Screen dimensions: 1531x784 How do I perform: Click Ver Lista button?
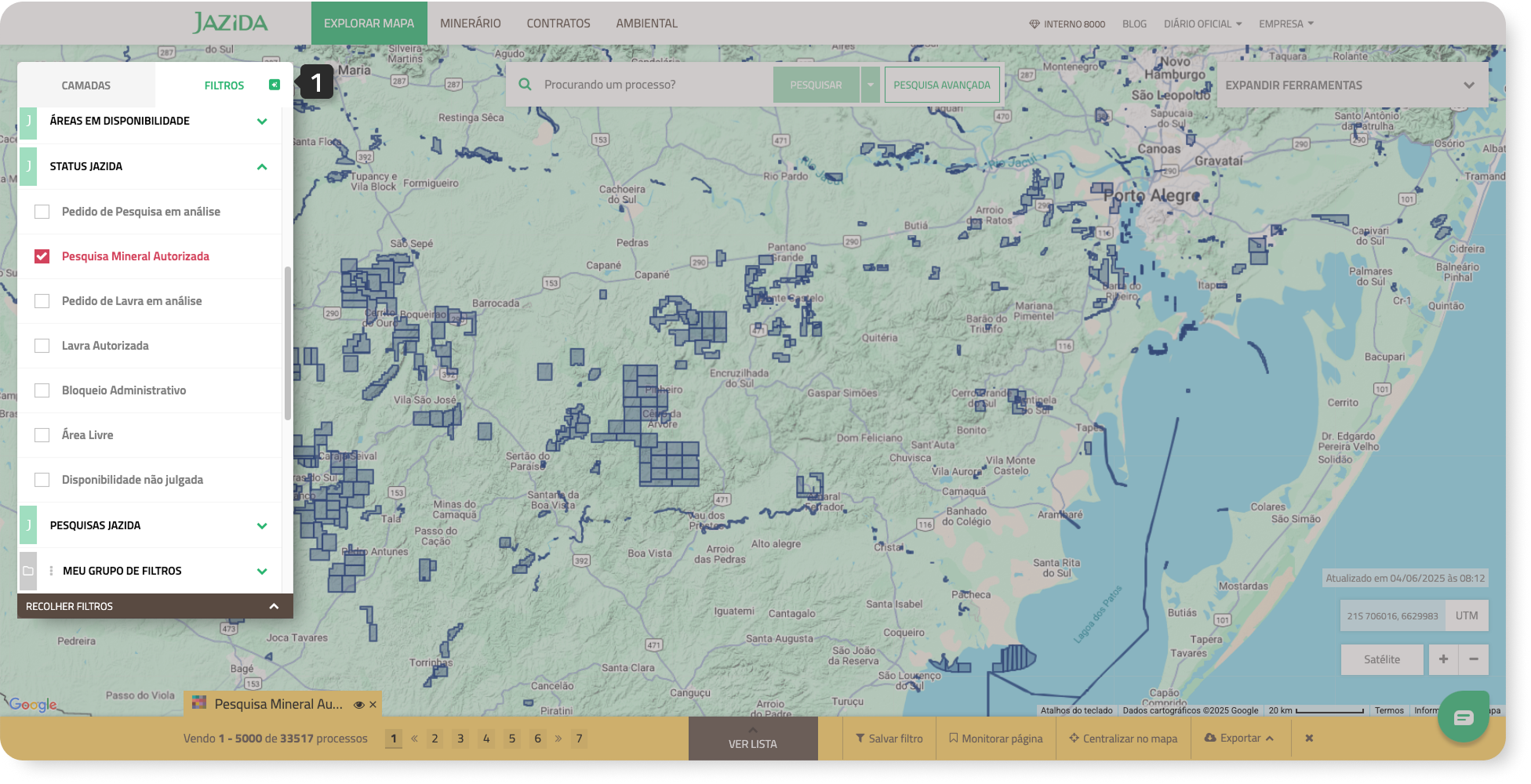(753, 739)
